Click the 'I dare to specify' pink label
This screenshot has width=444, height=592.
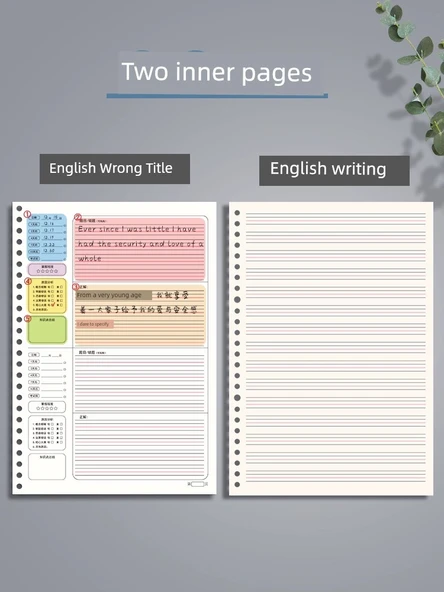click(94, 324)
